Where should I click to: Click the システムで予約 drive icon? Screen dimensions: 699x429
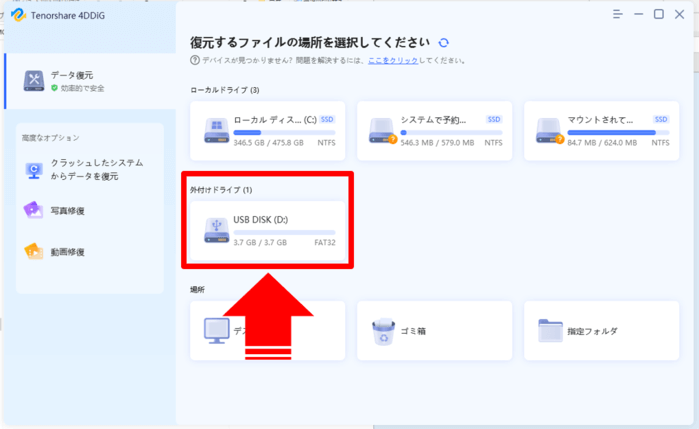click(382, 131)
